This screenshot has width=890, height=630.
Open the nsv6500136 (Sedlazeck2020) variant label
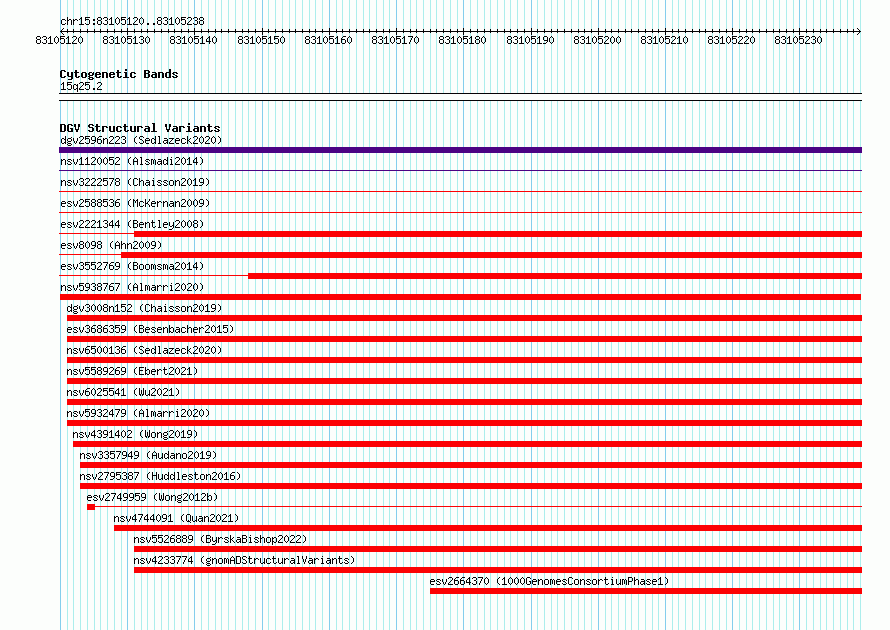[144, 350]
